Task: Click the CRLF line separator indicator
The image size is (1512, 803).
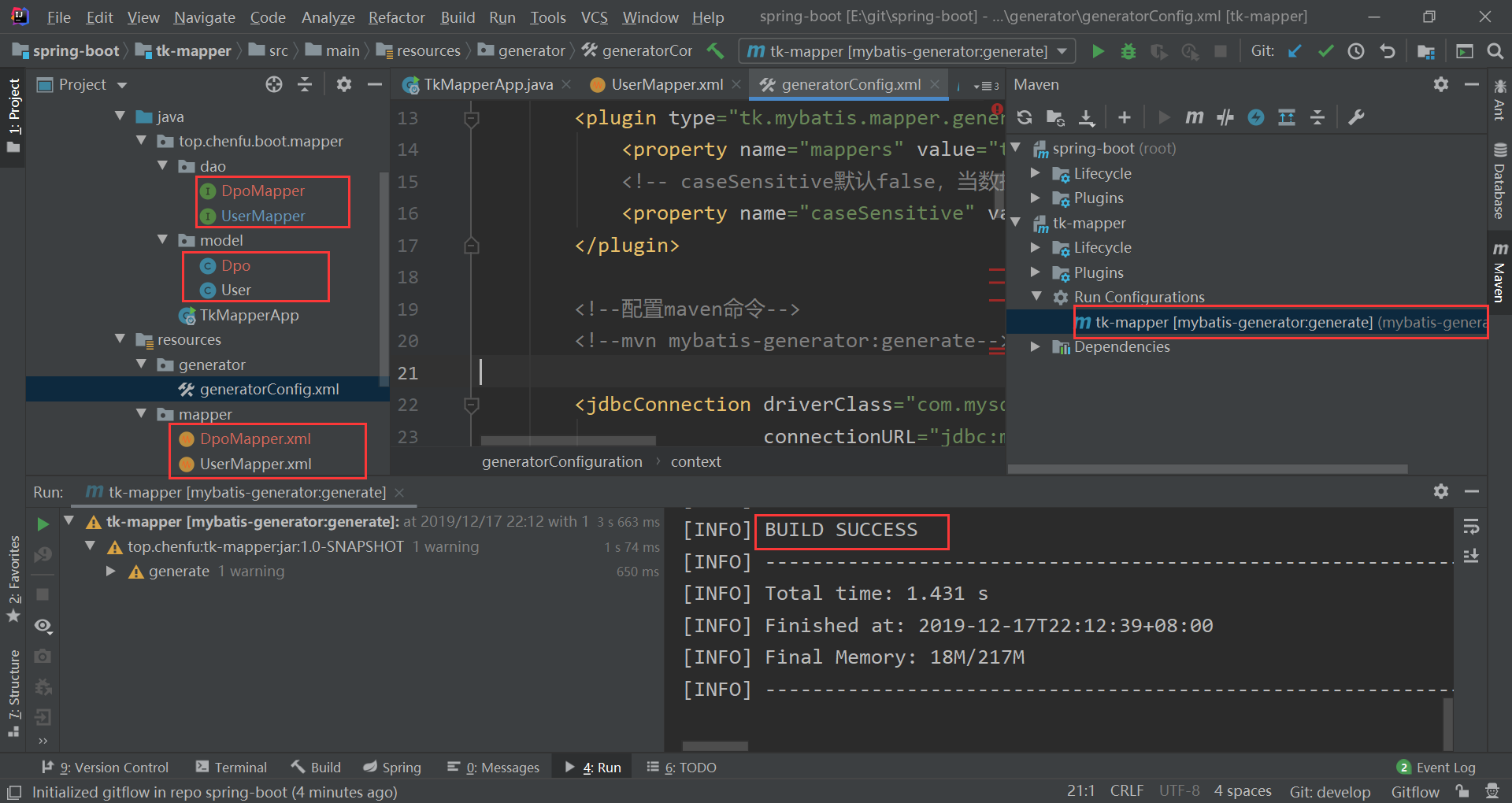Action: pyautogui.click(x=1126, y=790)
